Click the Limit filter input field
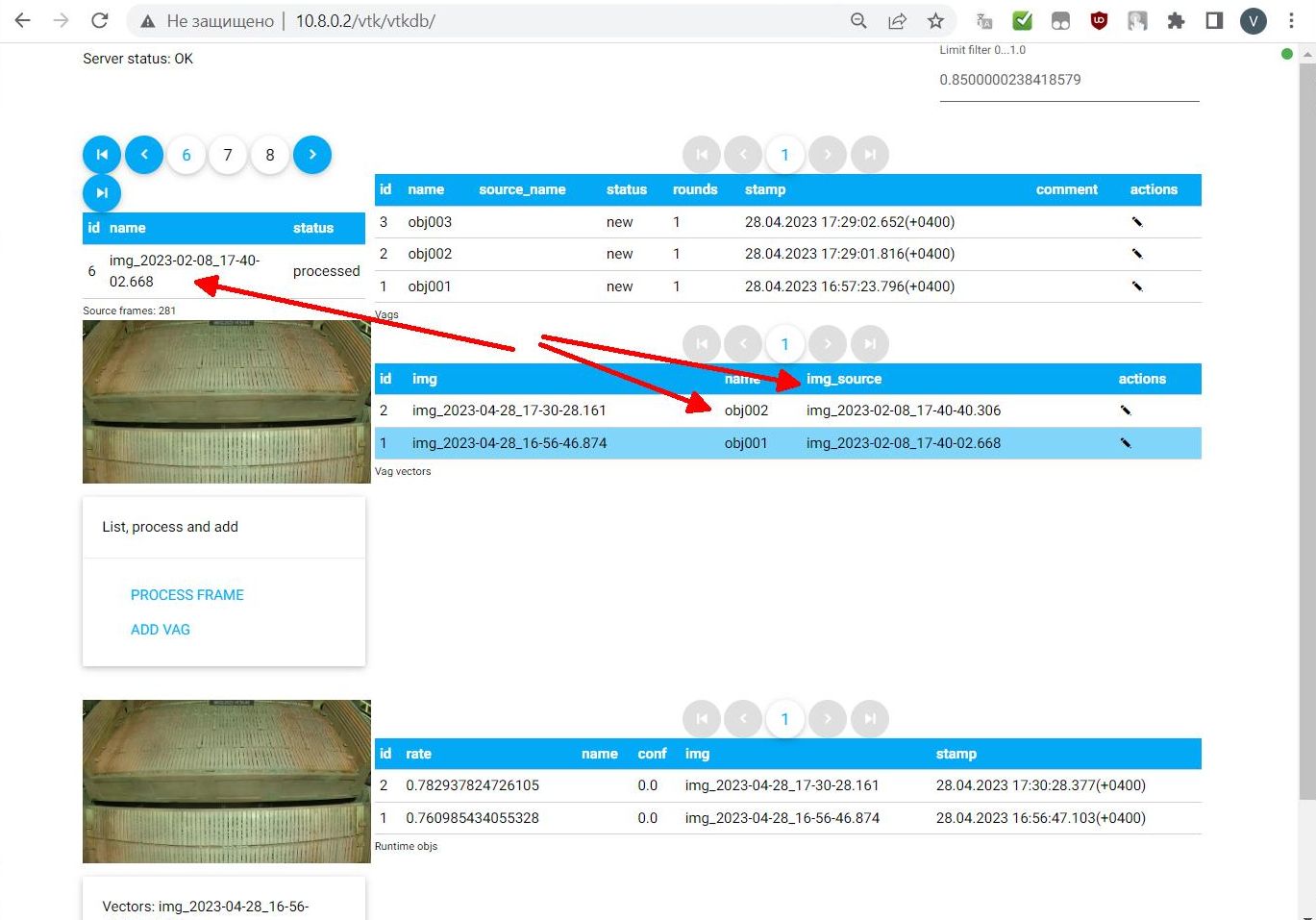Image resolution: width=1316 pixels, height=920 pixels. click(x=1069, y=80)
